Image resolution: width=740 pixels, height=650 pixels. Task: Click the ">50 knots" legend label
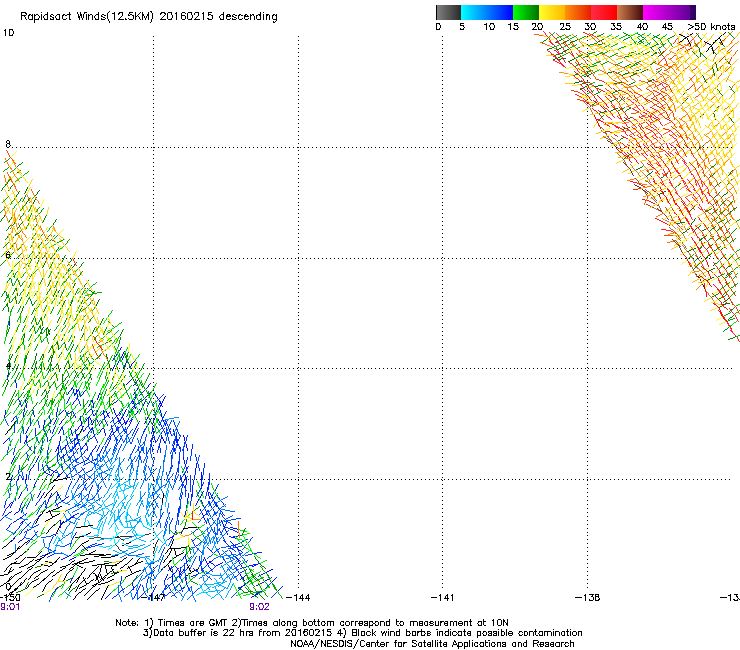tap(711, 27)
